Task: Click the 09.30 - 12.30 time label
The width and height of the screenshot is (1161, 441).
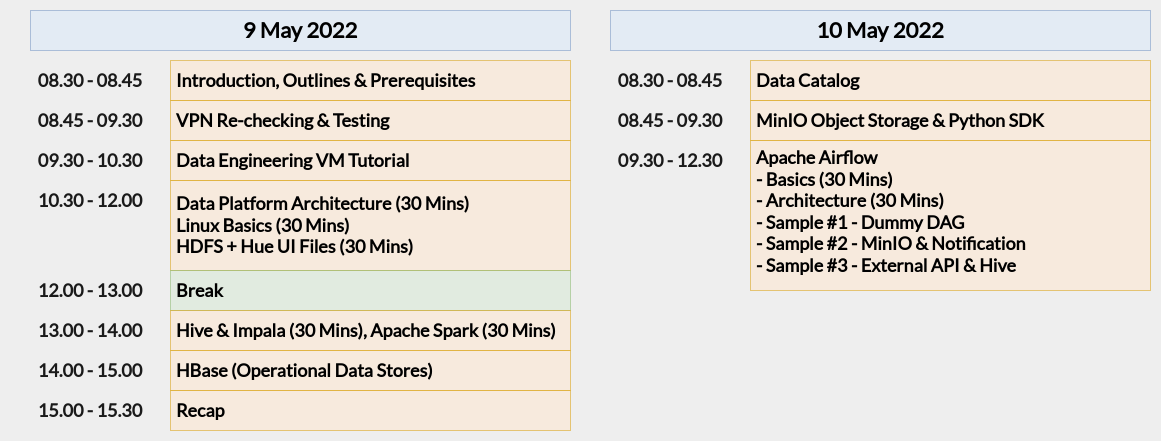Action: (670, 160)
